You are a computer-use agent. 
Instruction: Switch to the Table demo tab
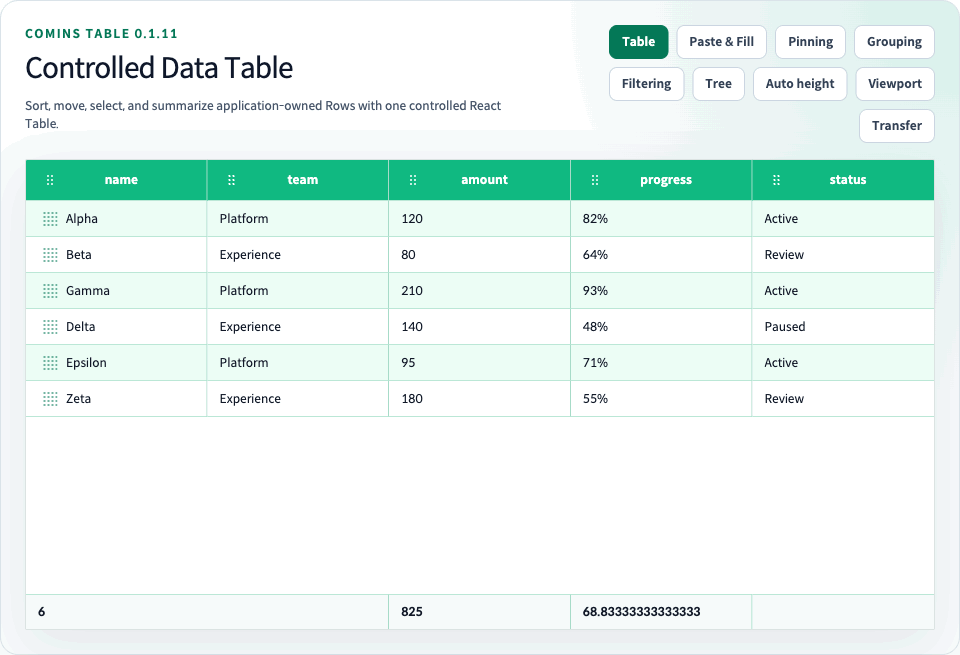639,42
